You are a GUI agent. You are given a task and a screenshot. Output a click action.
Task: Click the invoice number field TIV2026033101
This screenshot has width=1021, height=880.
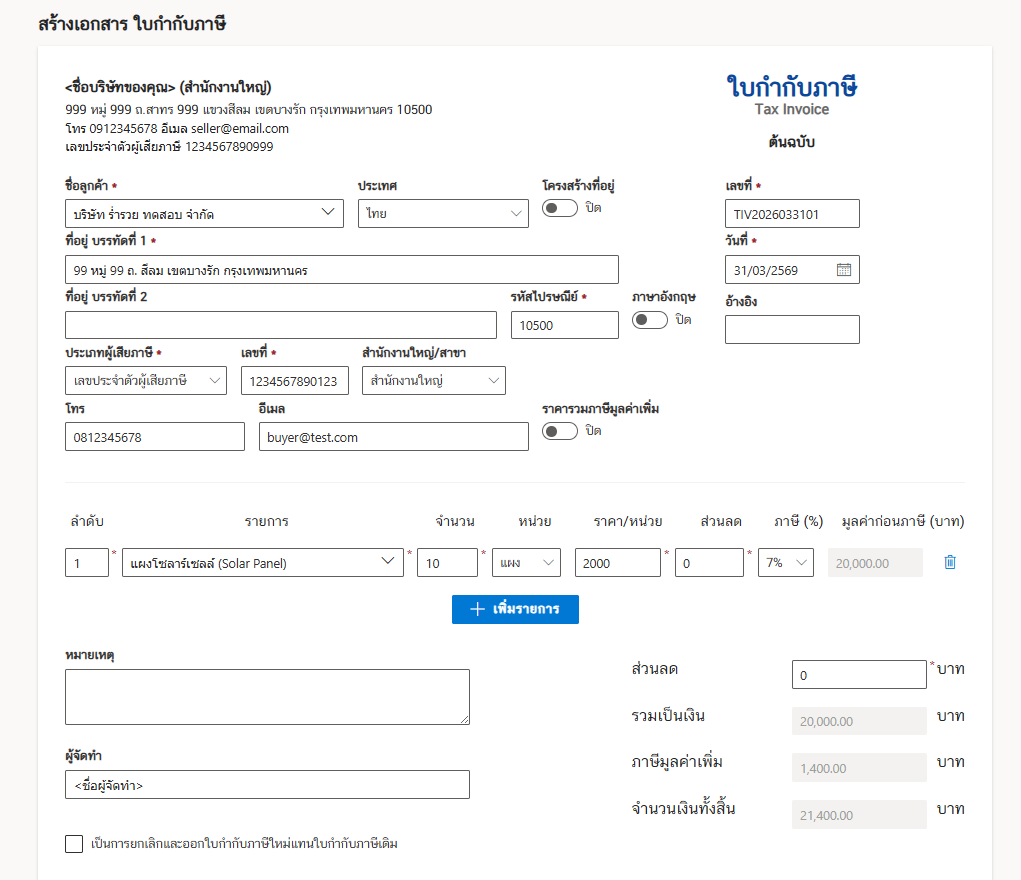791,214
